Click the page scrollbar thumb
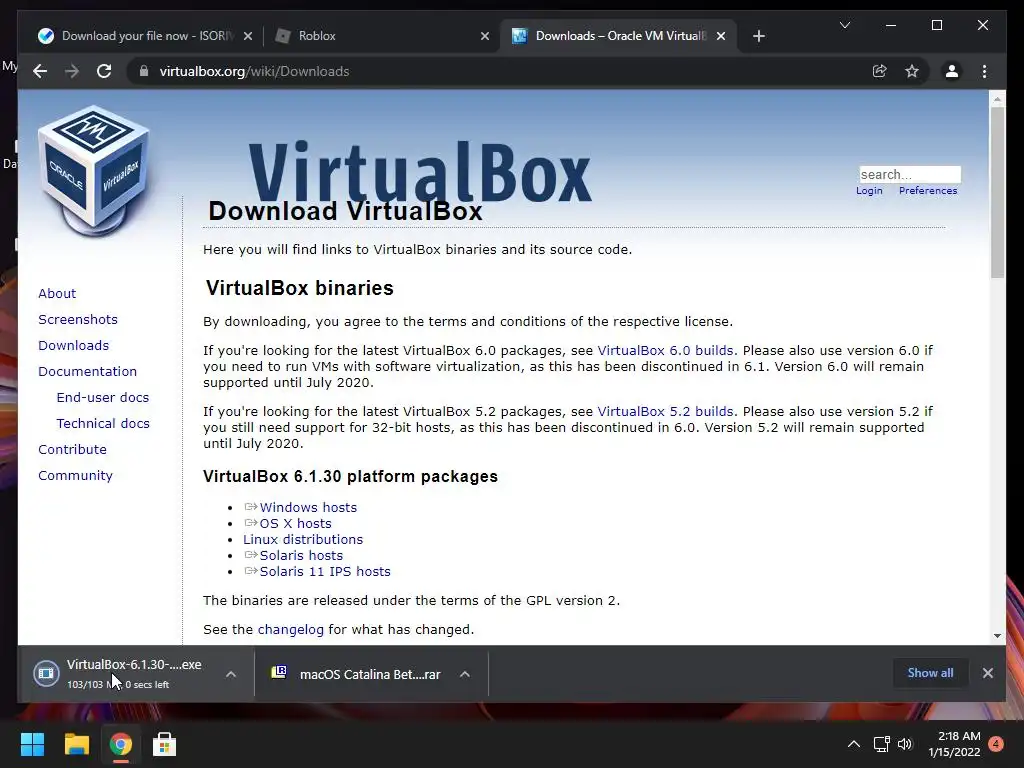 (x=997, y=192)
